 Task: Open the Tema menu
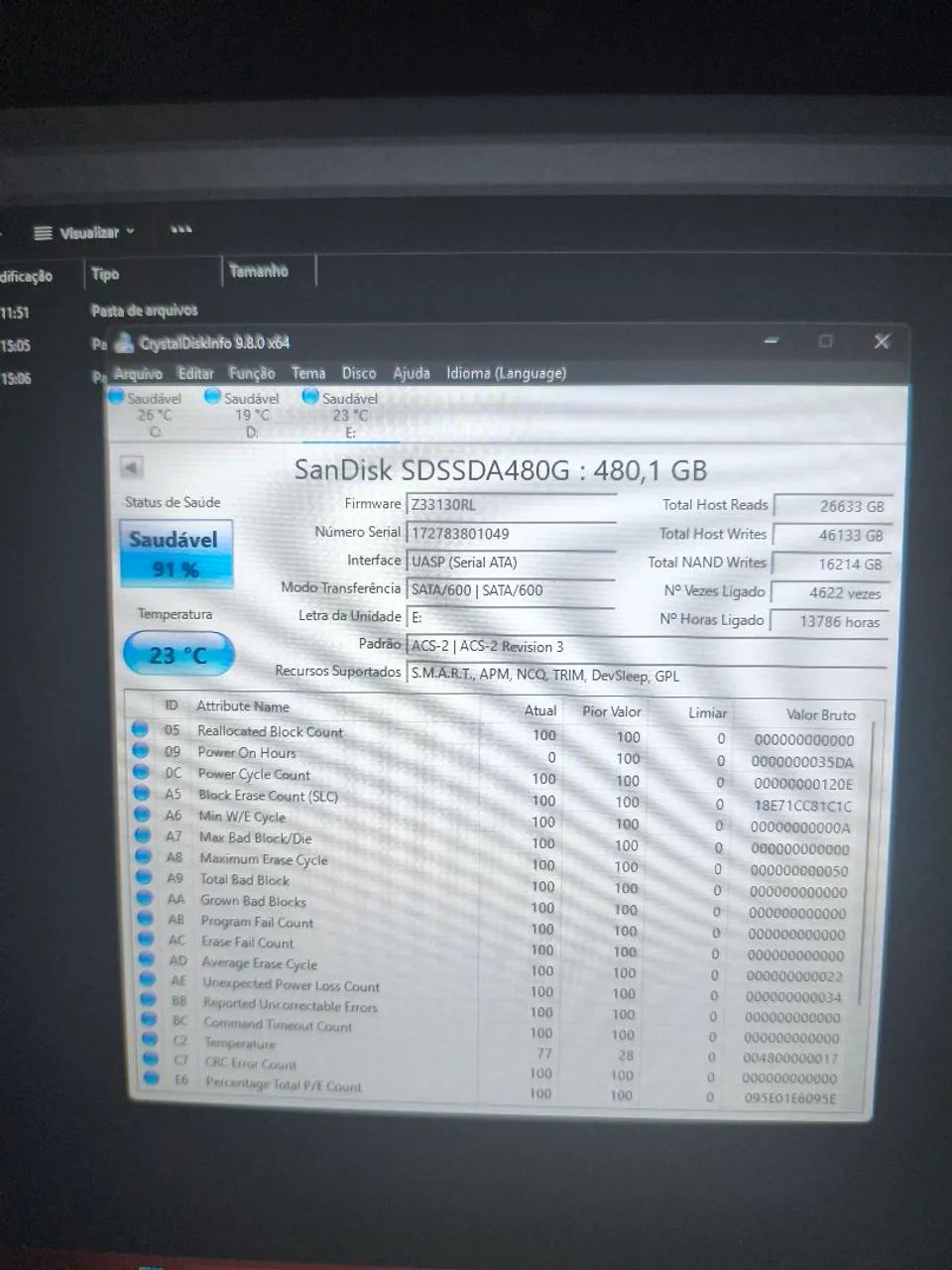point(308,373)
